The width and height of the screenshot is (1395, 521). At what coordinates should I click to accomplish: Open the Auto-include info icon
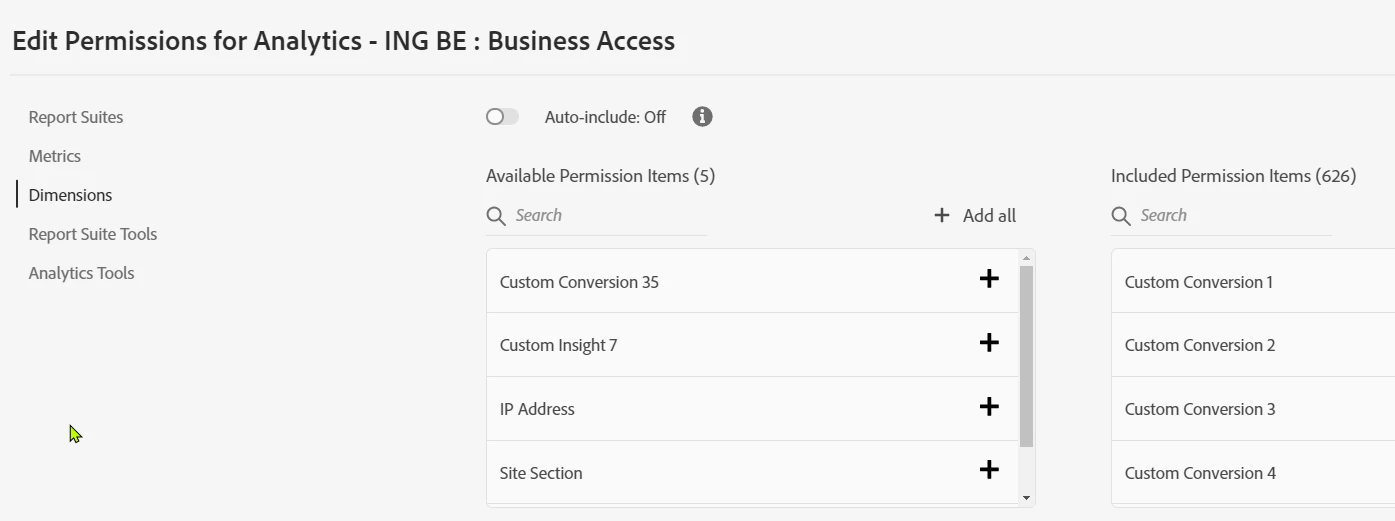[x=702, y=117]
